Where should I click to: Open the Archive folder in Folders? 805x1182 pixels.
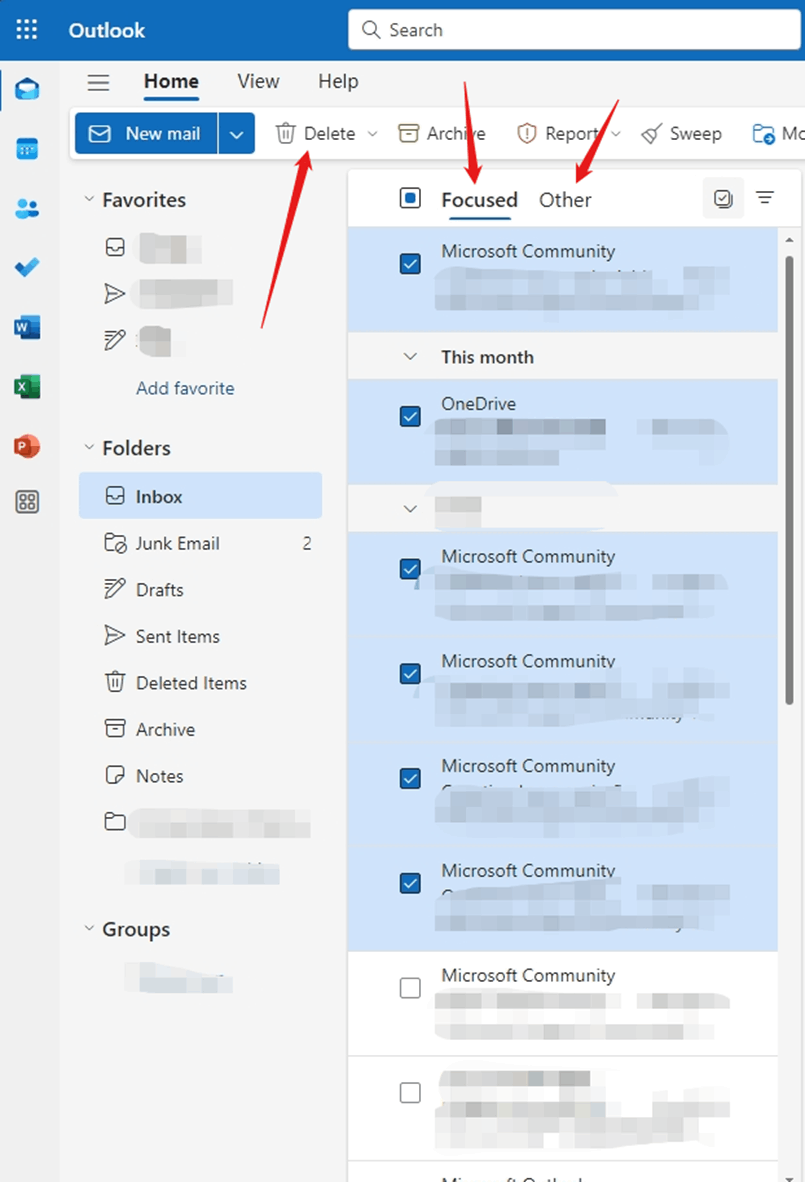pos(200,730)
